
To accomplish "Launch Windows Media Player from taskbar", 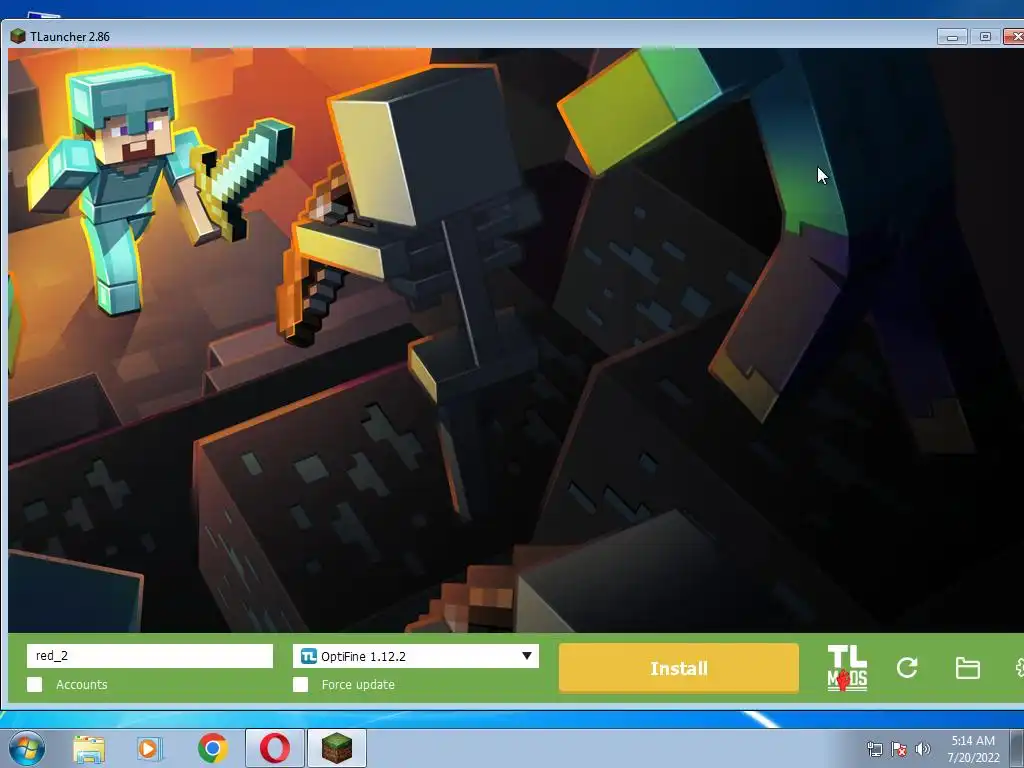I will (x=149, y=749).
